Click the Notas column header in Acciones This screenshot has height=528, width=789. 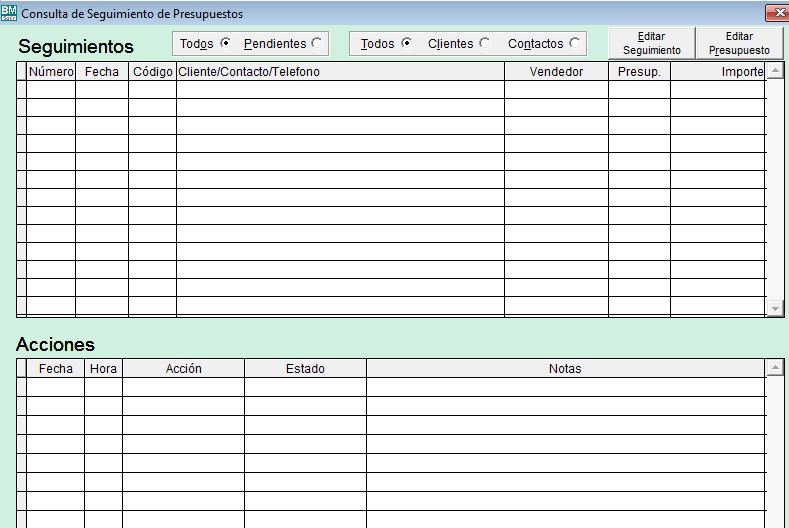coord(565,369)
